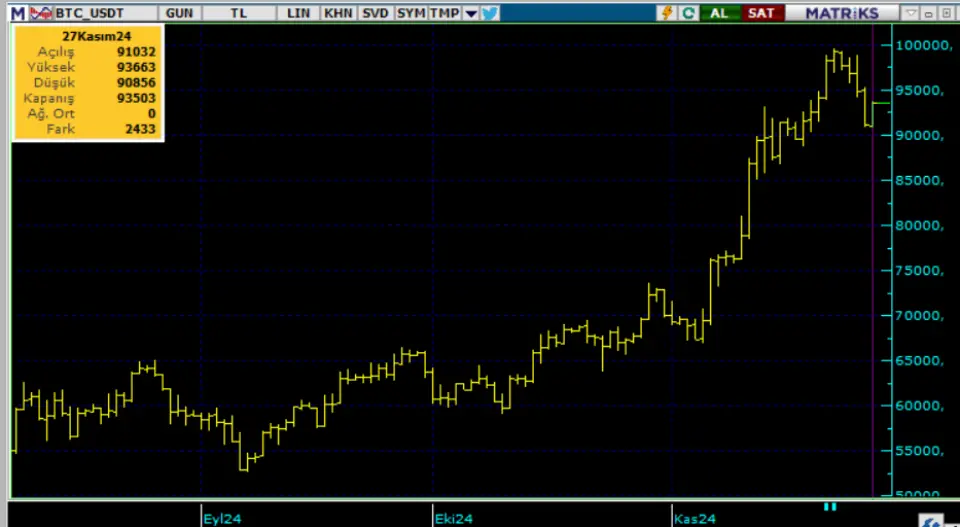Toggle LIN linear scale mode
Viewport: 960px width, 527px height.
pyautogui.click(x=298, y=13)
